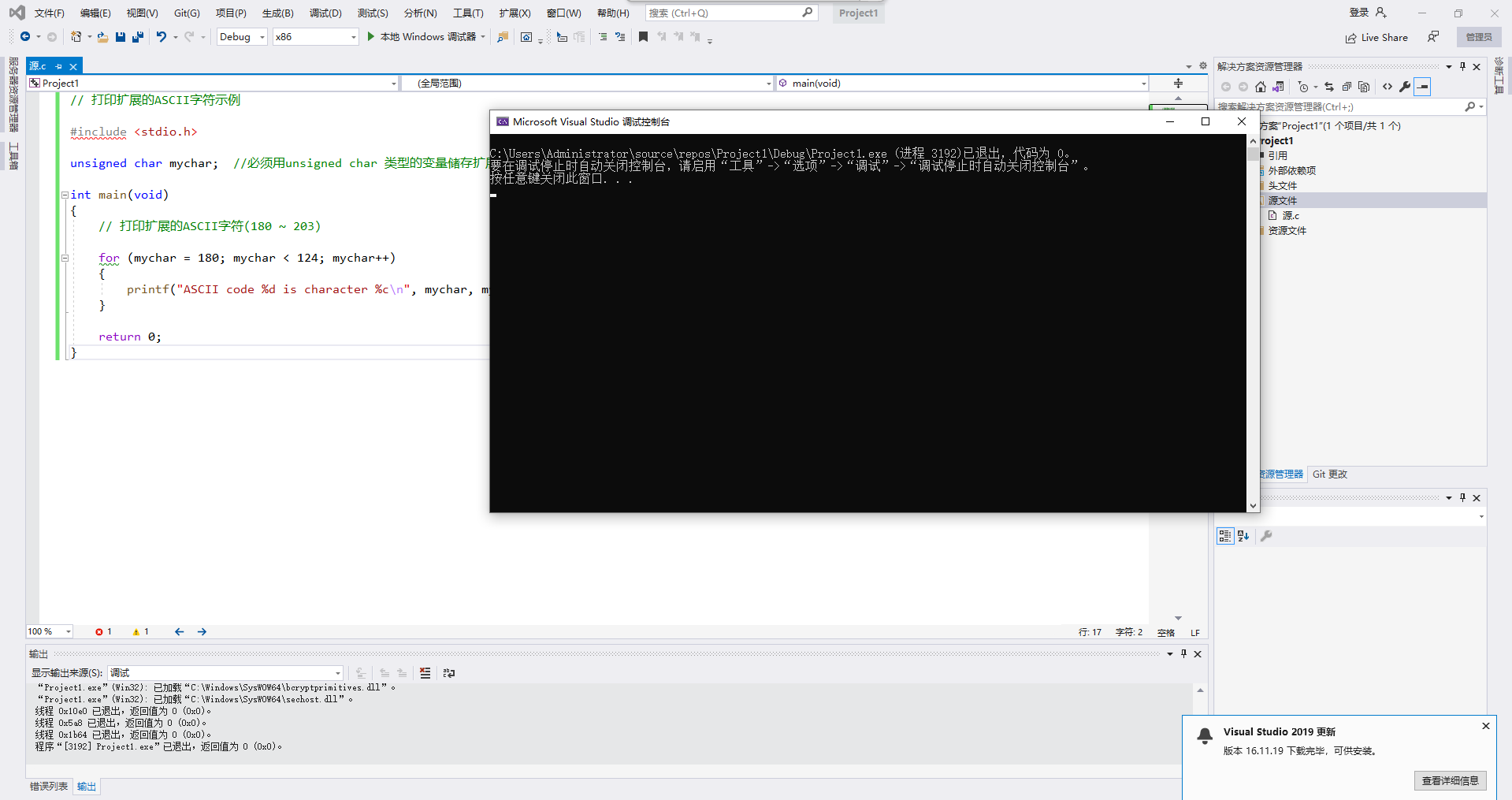Click the bookmark toggle icon in the toolbar
The width and height of the screenshot is (1512, 800).
click(643, 36)
